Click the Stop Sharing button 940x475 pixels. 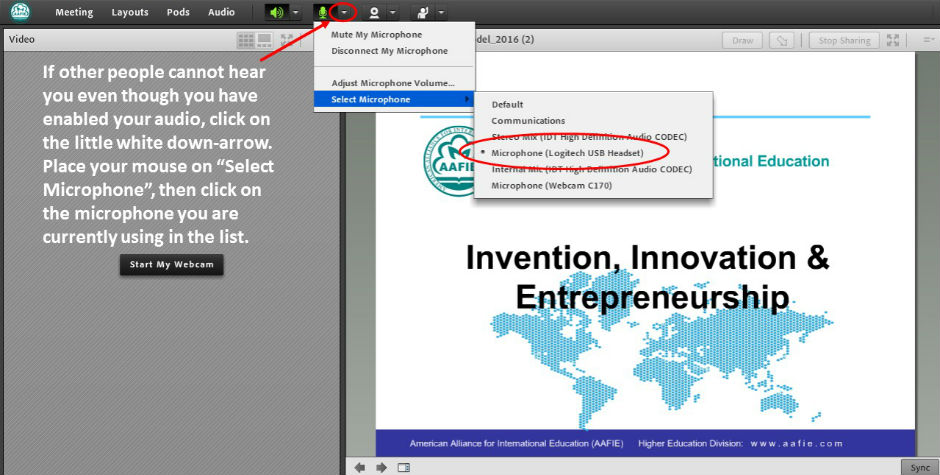[844, 41]
